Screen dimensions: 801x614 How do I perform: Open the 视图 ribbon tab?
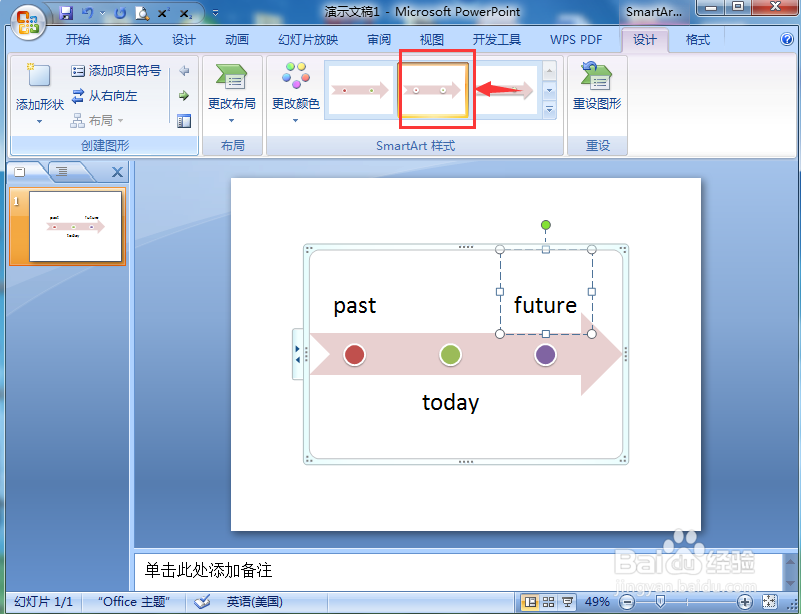pyautogui.click(x=432, y=40)
